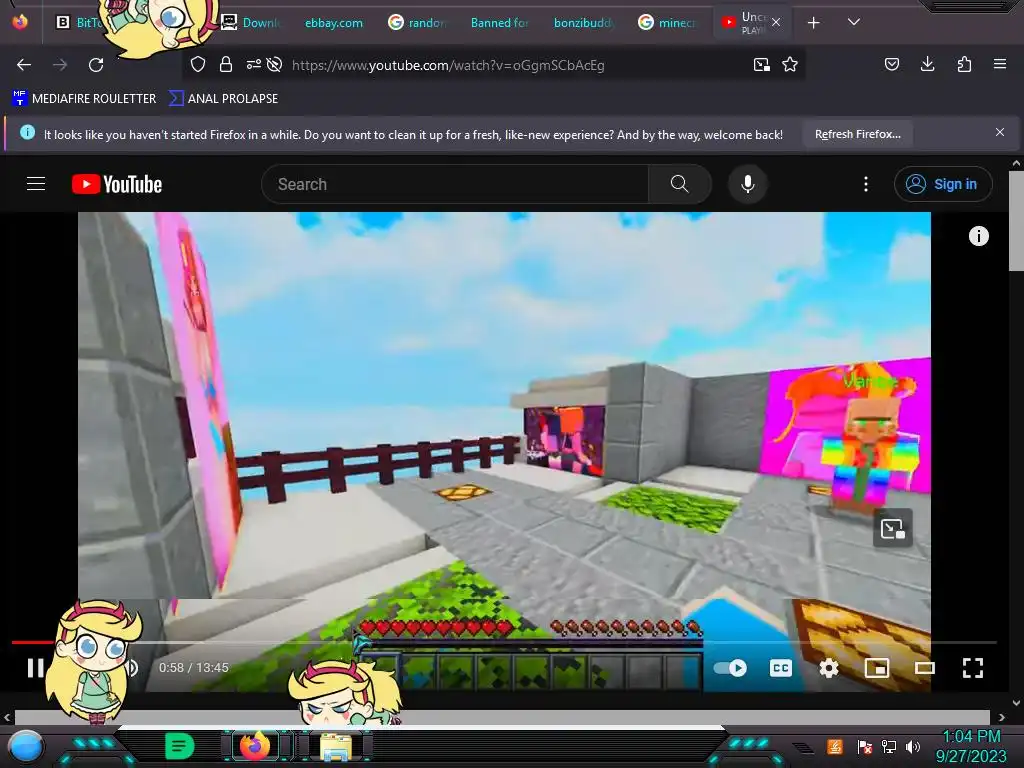Open the Firefox downloads panel

[x=927, y=64]
